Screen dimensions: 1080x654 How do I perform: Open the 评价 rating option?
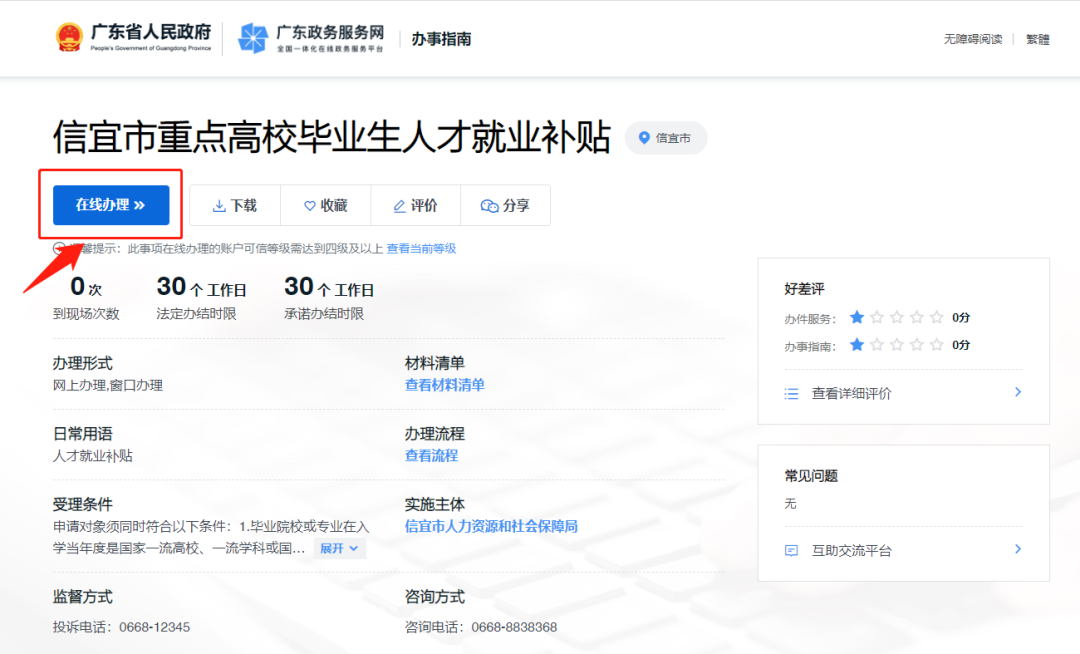(415, 205)
